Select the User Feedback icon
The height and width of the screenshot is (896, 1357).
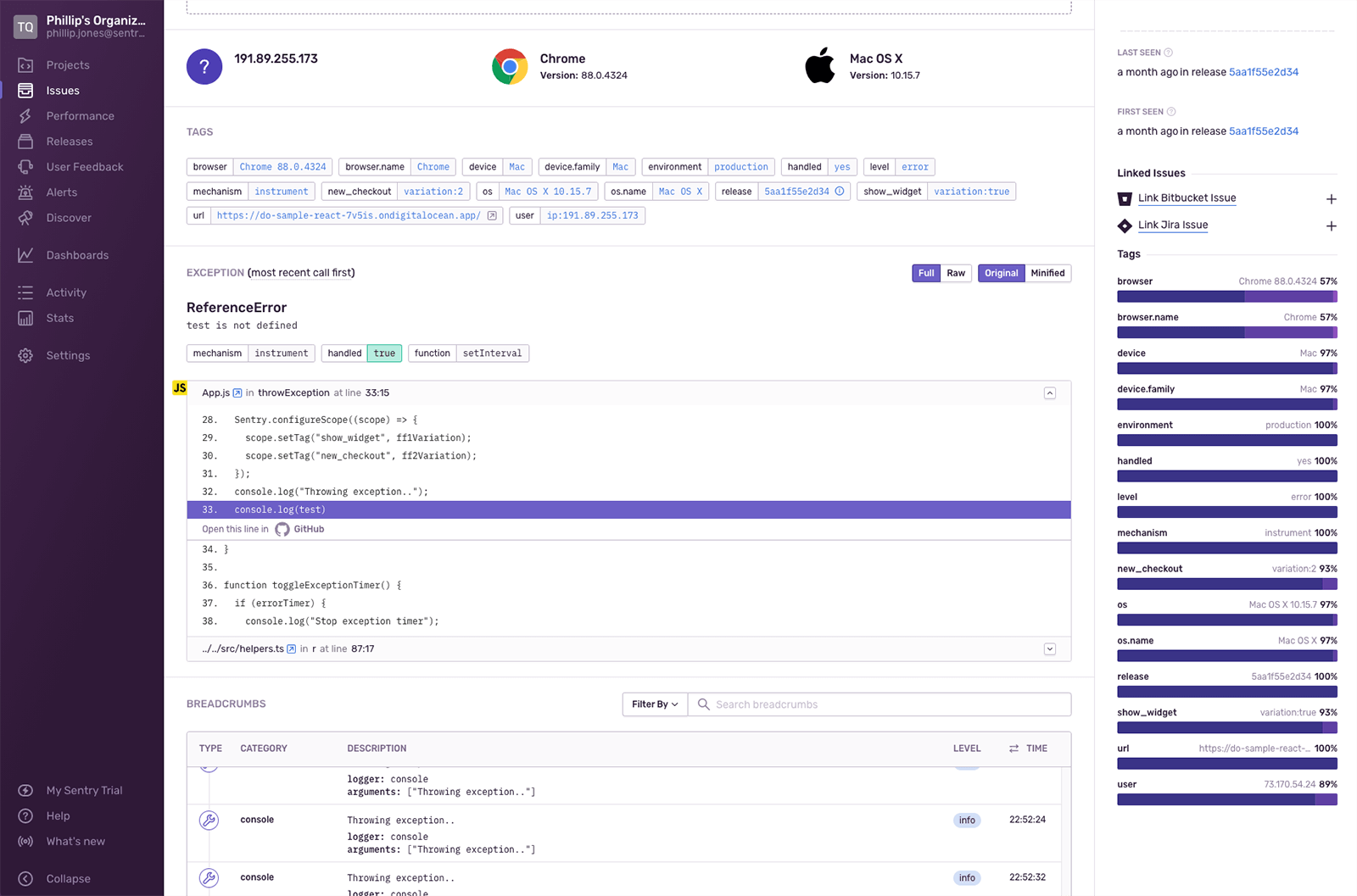click(x=25, y=166)
